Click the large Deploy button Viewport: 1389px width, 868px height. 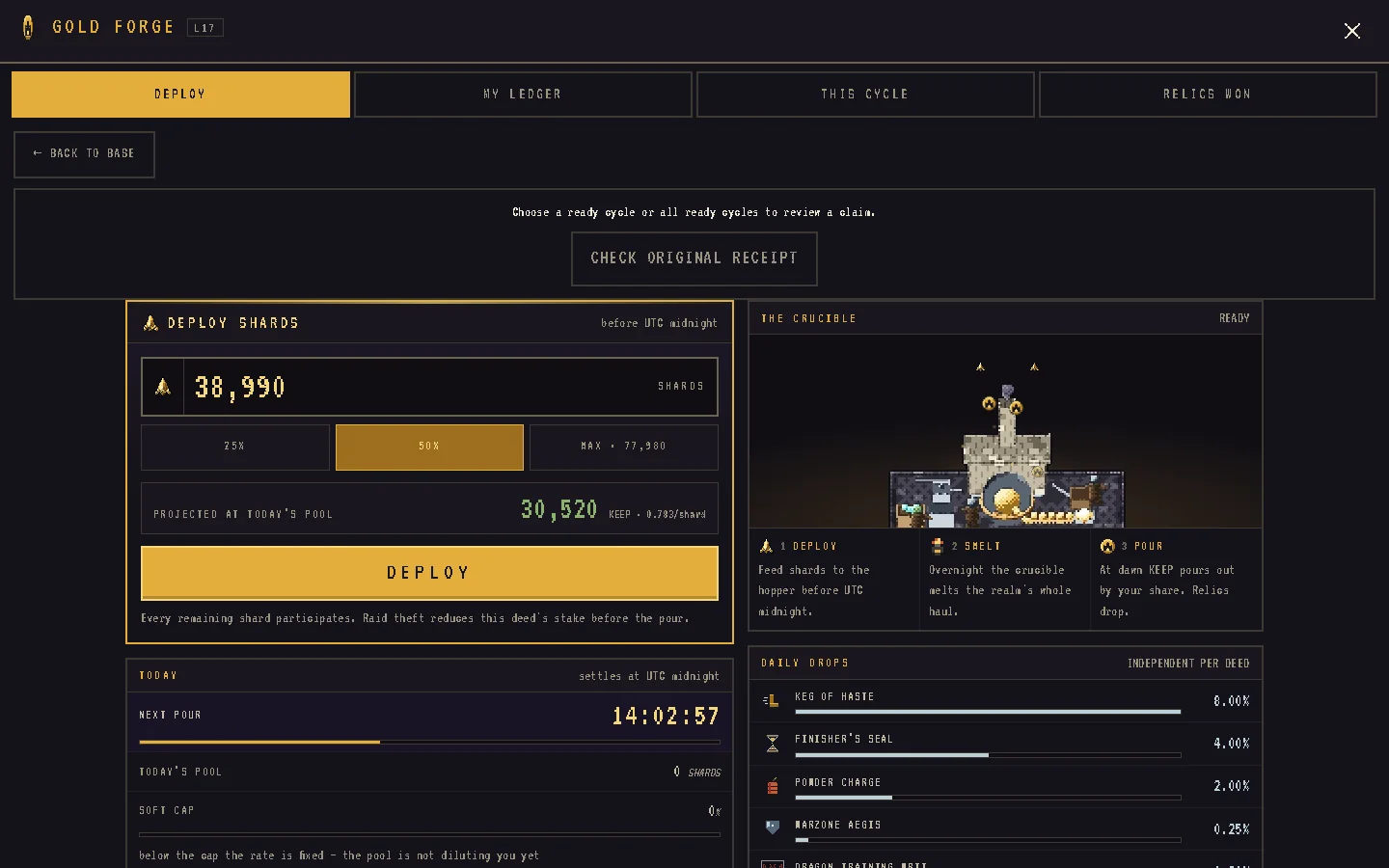(x=429, y=573)
